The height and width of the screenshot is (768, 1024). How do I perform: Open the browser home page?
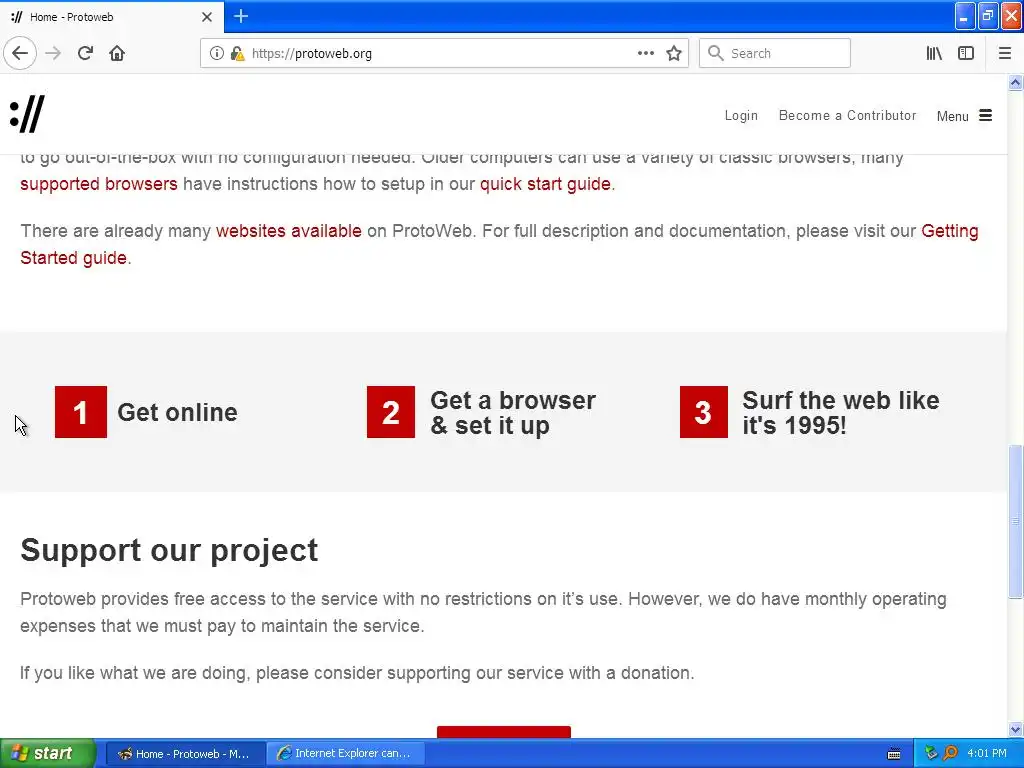click(x=117, y=53)
